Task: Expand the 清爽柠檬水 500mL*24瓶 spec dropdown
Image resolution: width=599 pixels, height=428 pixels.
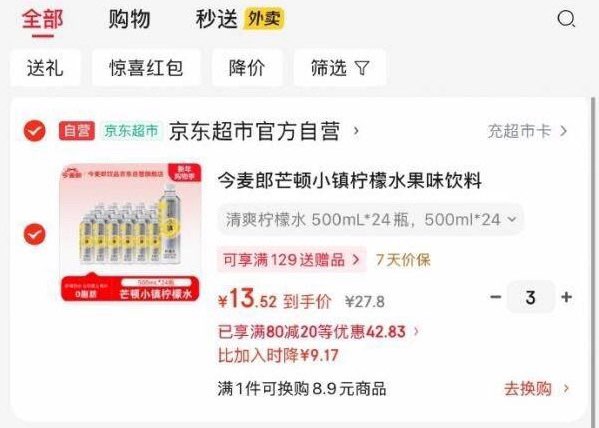Action: click(x=371, y=220)
